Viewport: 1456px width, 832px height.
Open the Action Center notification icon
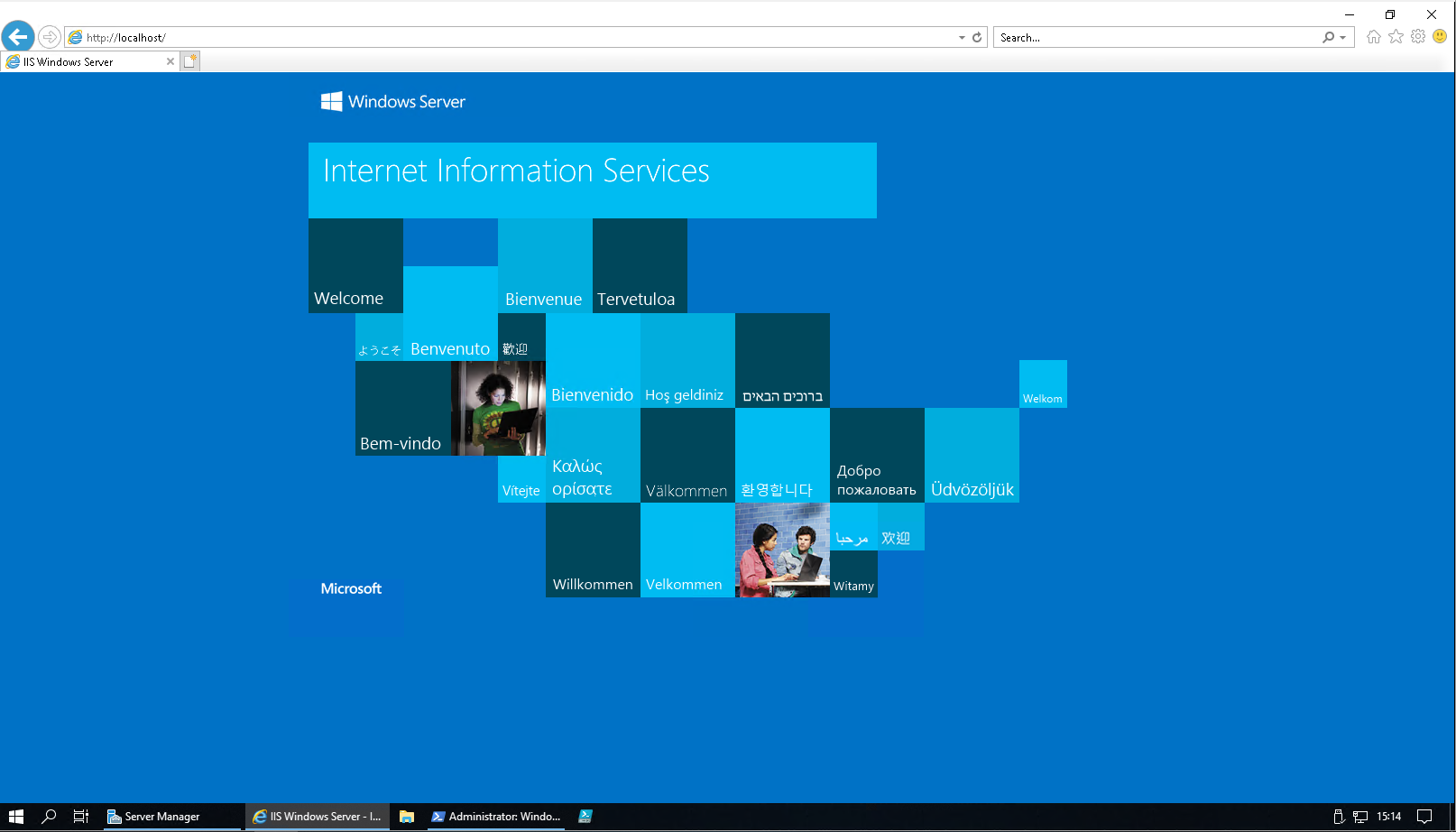pyautogui.click(x=1424, y=817)
